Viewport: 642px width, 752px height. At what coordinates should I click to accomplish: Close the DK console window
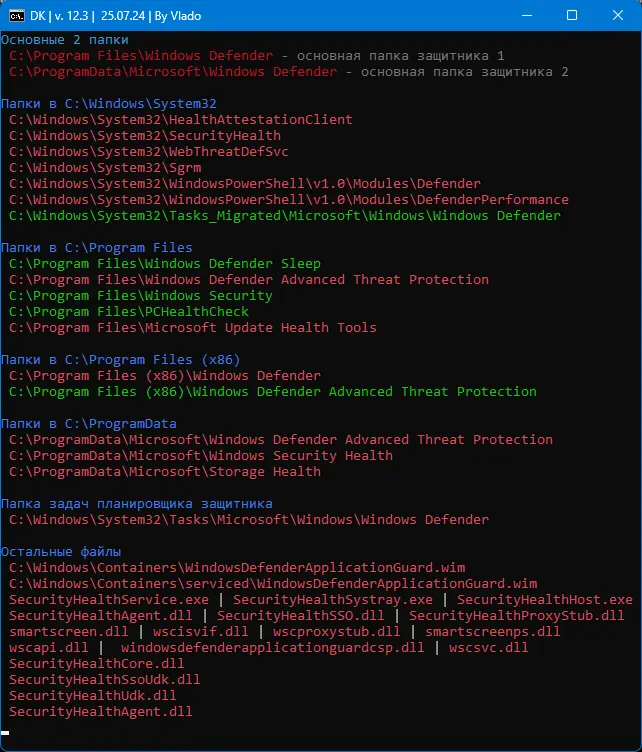(618, 16)
